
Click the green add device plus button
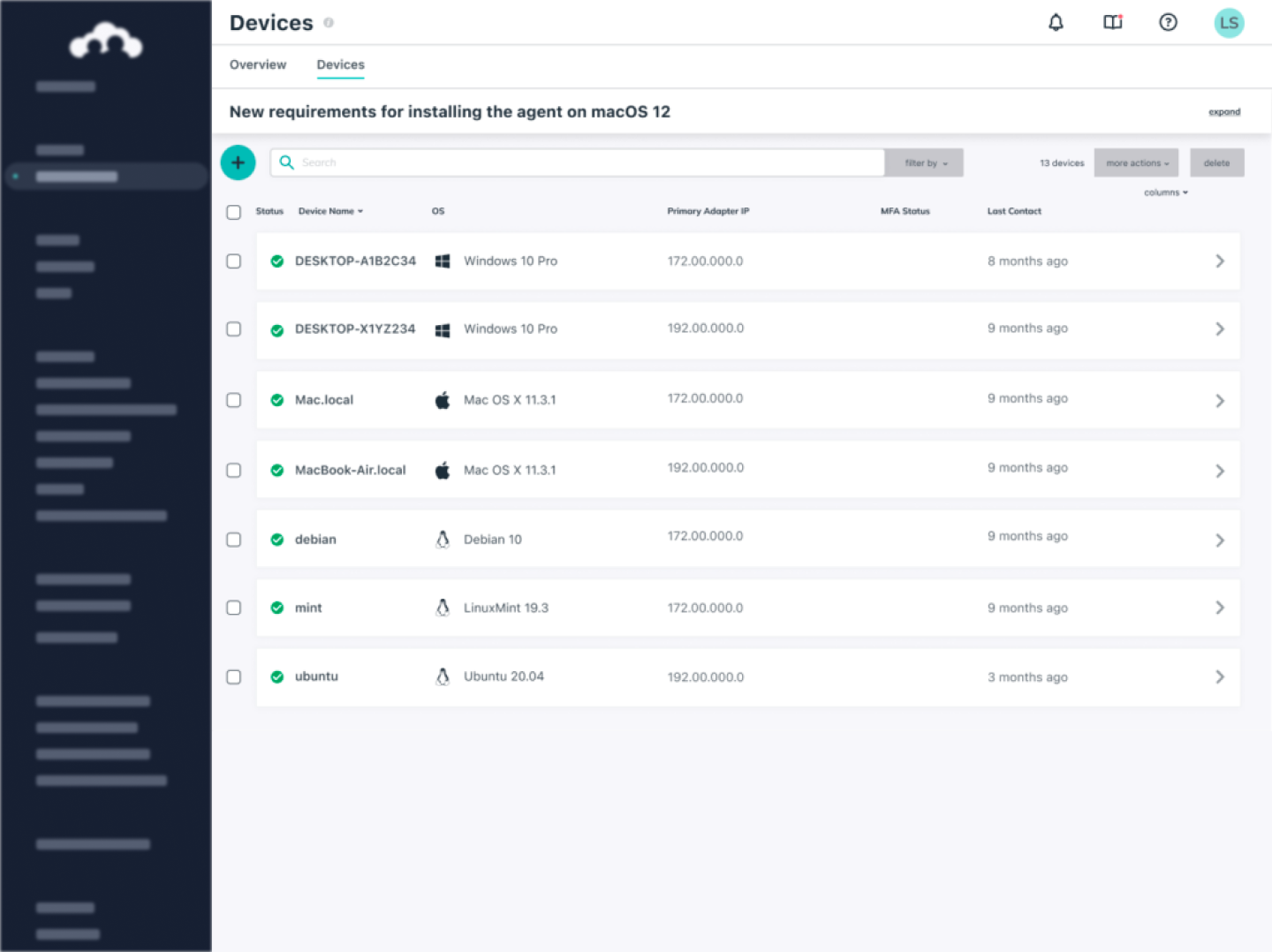[238, 162]
